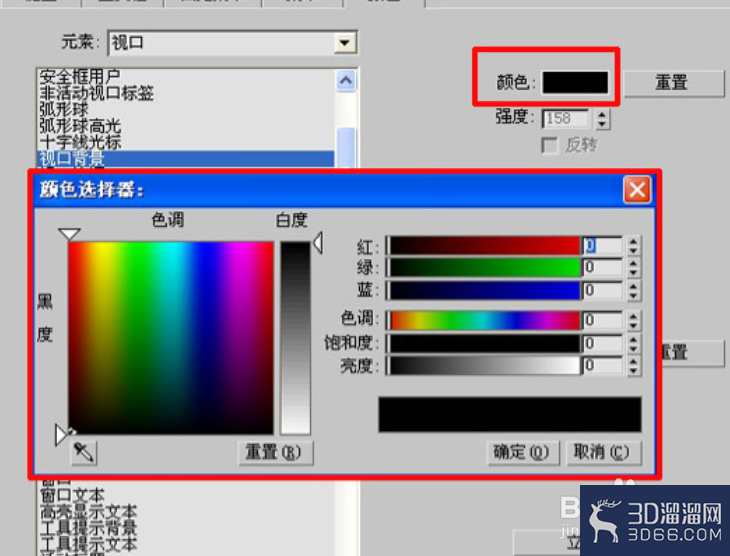Image resolution: width=730 pixels, height=556 pixels.
Task: Click the 亮度 value input field
Action: 602,366
